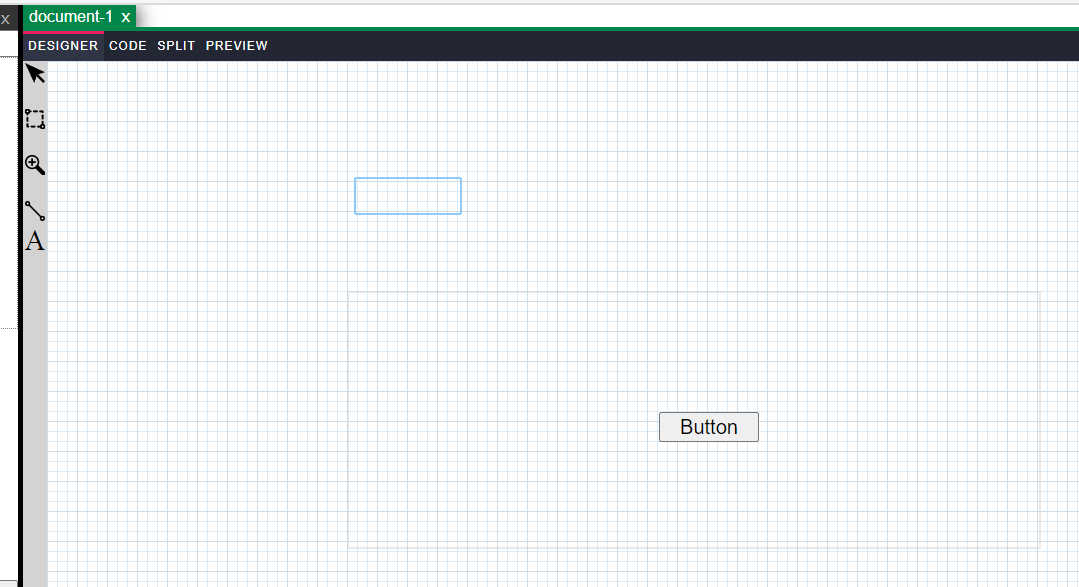The height and width of the screenshot is (587, 1079).
Task: Choose the rectangle marquee selection tool
Action: pos(35,119)
